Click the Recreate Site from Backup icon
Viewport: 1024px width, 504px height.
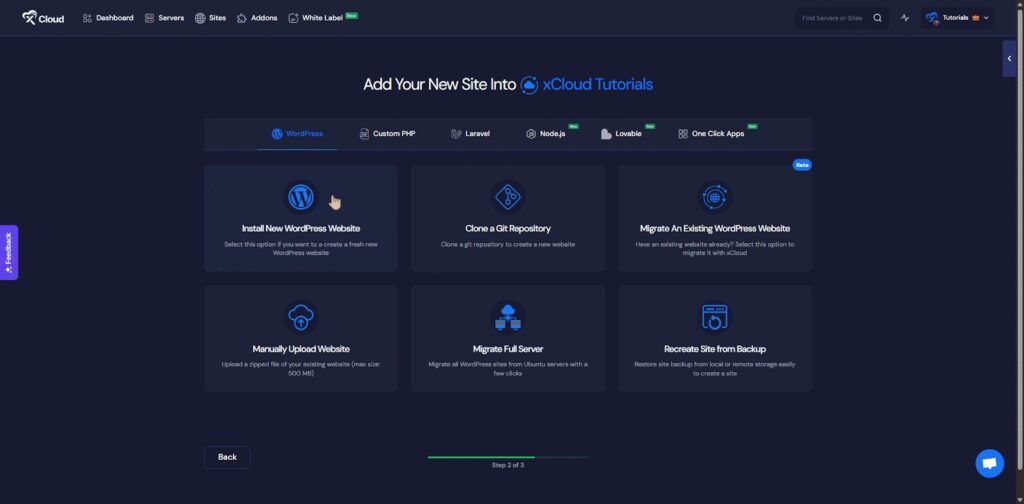point(714,318)
